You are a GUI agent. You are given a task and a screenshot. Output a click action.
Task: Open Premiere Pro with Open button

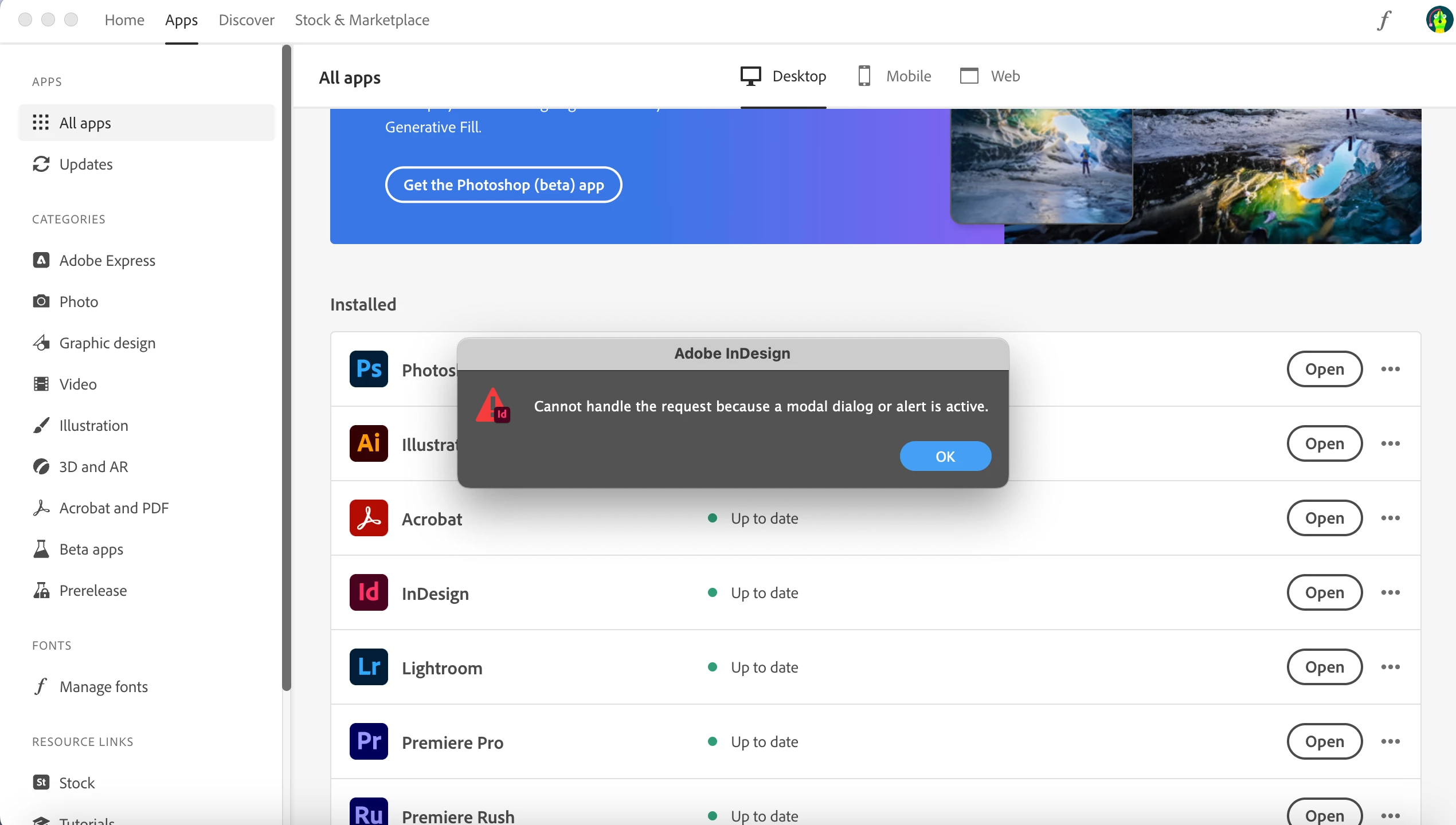coord(1324,741)
